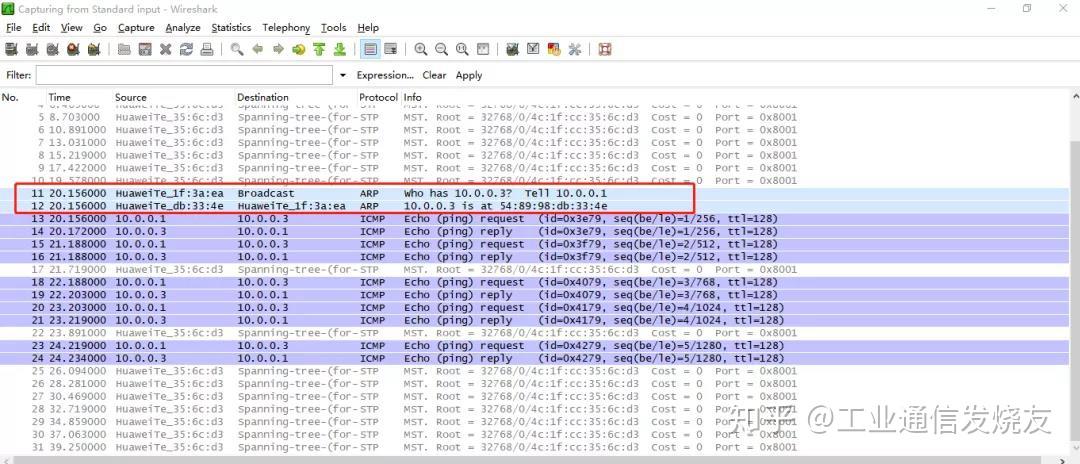Apply the display filter
The height and width of the screenshot is (464, 1080).
[x=469, y=75]
